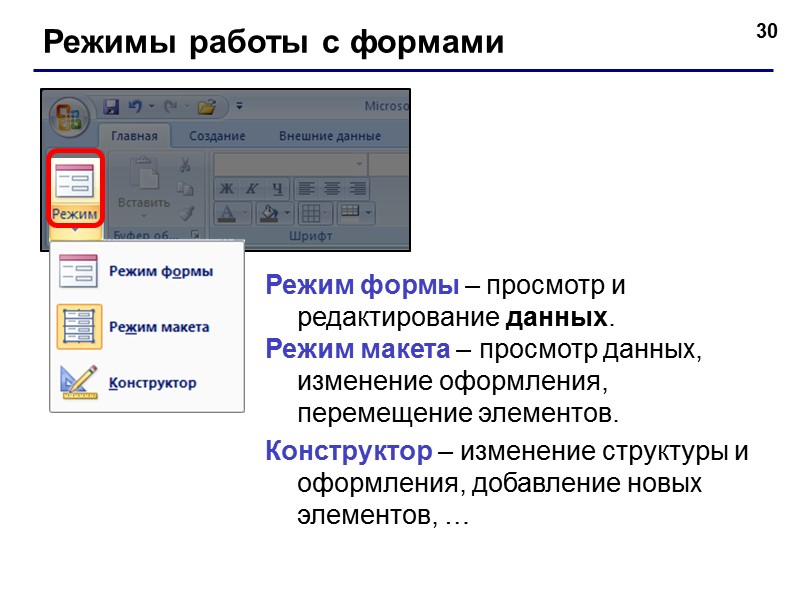
Task: Click the title Режимы работы с формами
Action: (x=273, y=41)
